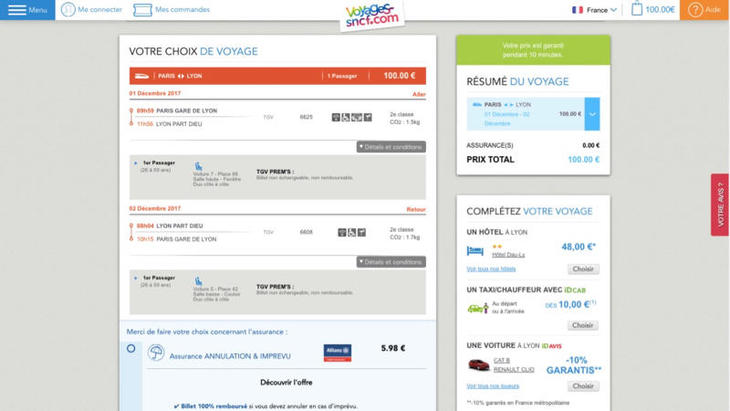Click Choisir button for the rental car
This screenshot has height=411, width=730.
point(582,385)
